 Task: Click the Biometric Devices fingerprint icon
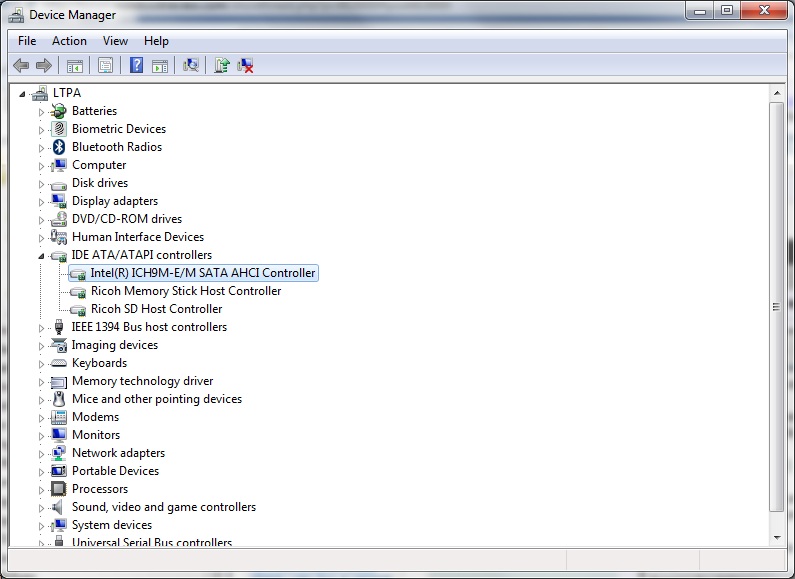[59, 129]
